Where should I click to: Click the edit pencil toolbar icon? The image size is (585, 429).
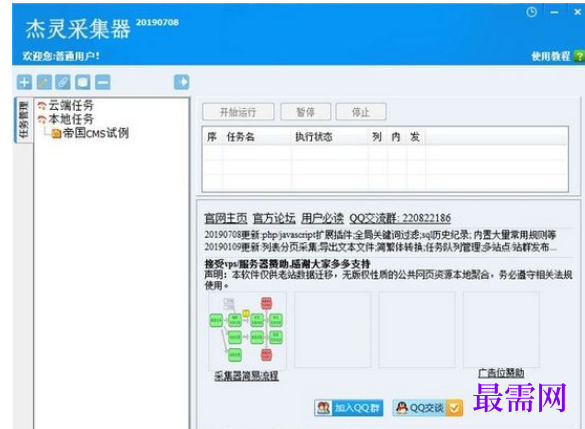coord(44,82)
